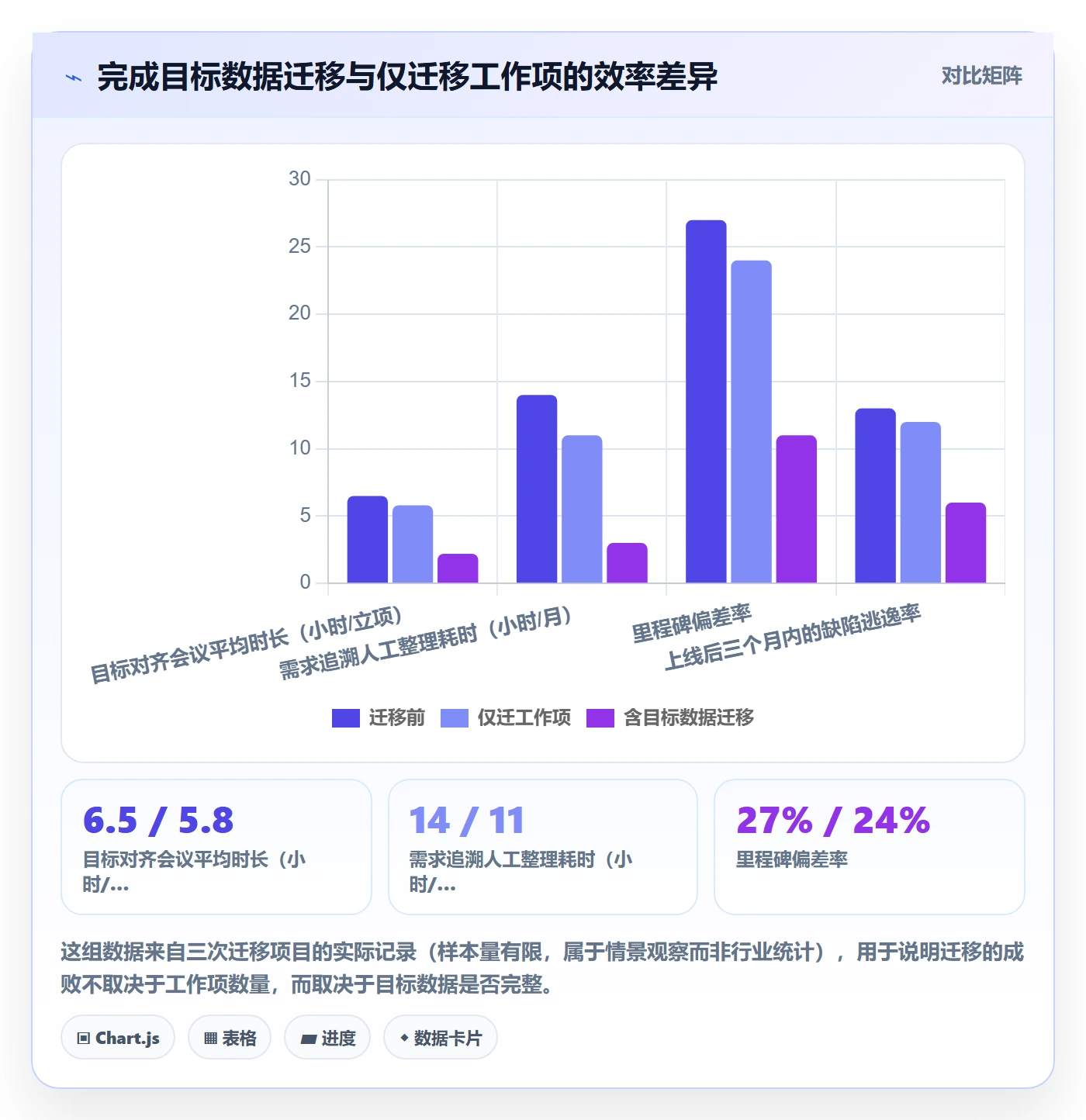The image size is (1086, 1120).
Task: Click the card title 完成目标数据迁移与仅迁移工作项的效率差异
Action: tap(407, 77)
